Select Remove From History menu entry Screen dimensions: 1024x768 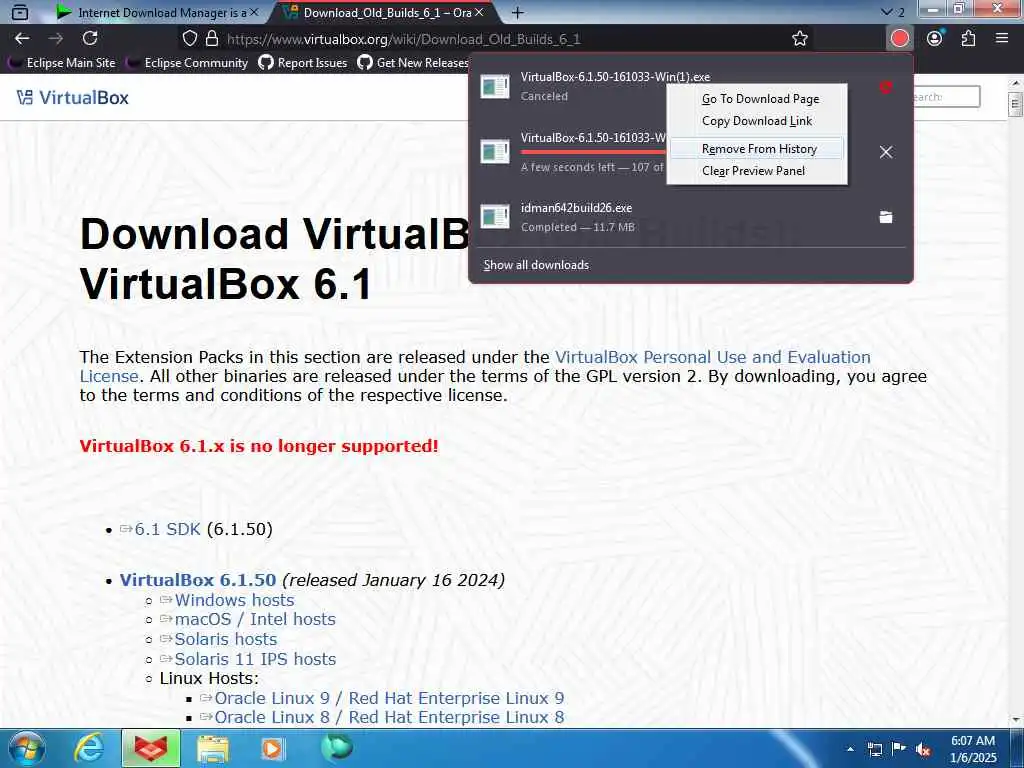tap(758, 149)
